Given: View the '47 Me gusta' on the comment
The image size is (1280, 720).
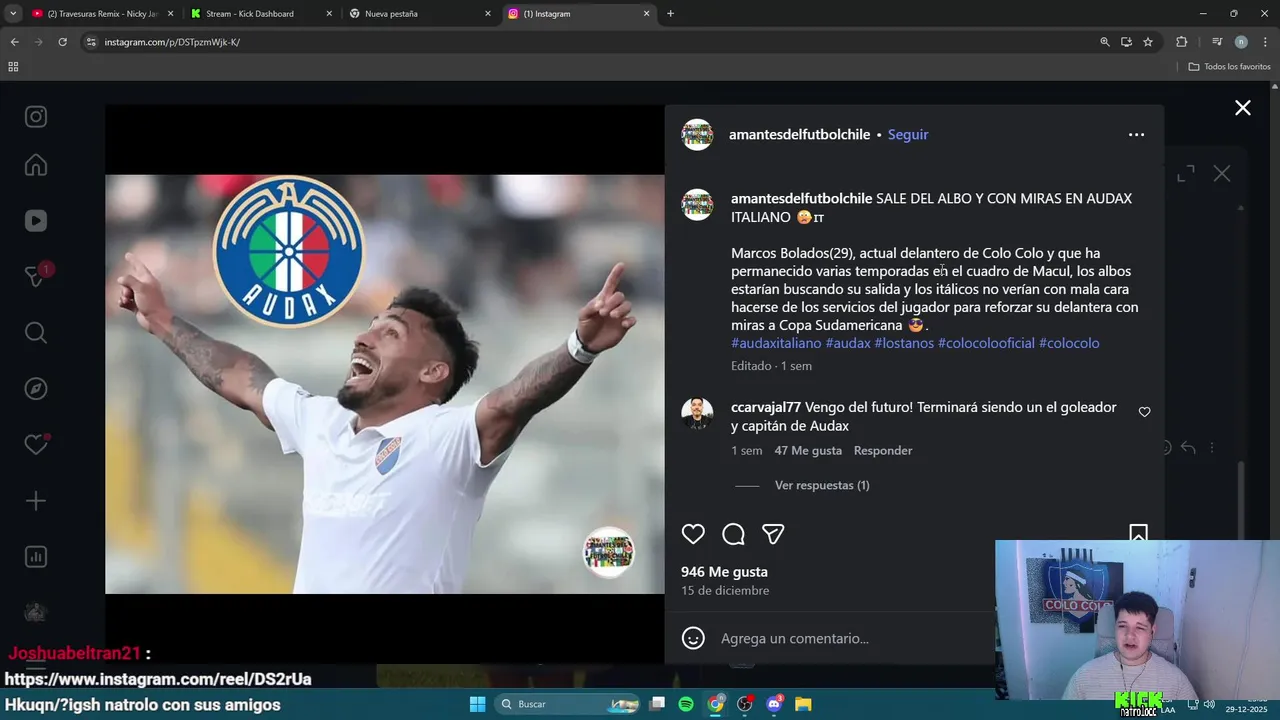Looking at the screenshot, I should pos(808,451).
